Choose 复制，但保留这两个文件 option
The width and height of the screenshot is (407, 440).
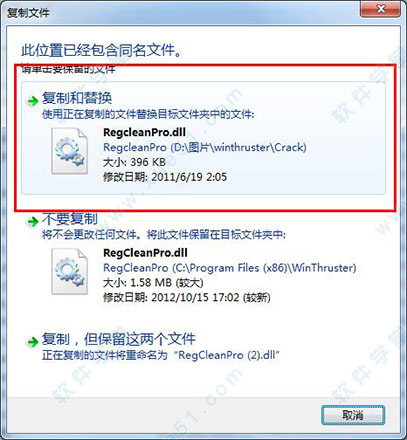tap(118, 339)
